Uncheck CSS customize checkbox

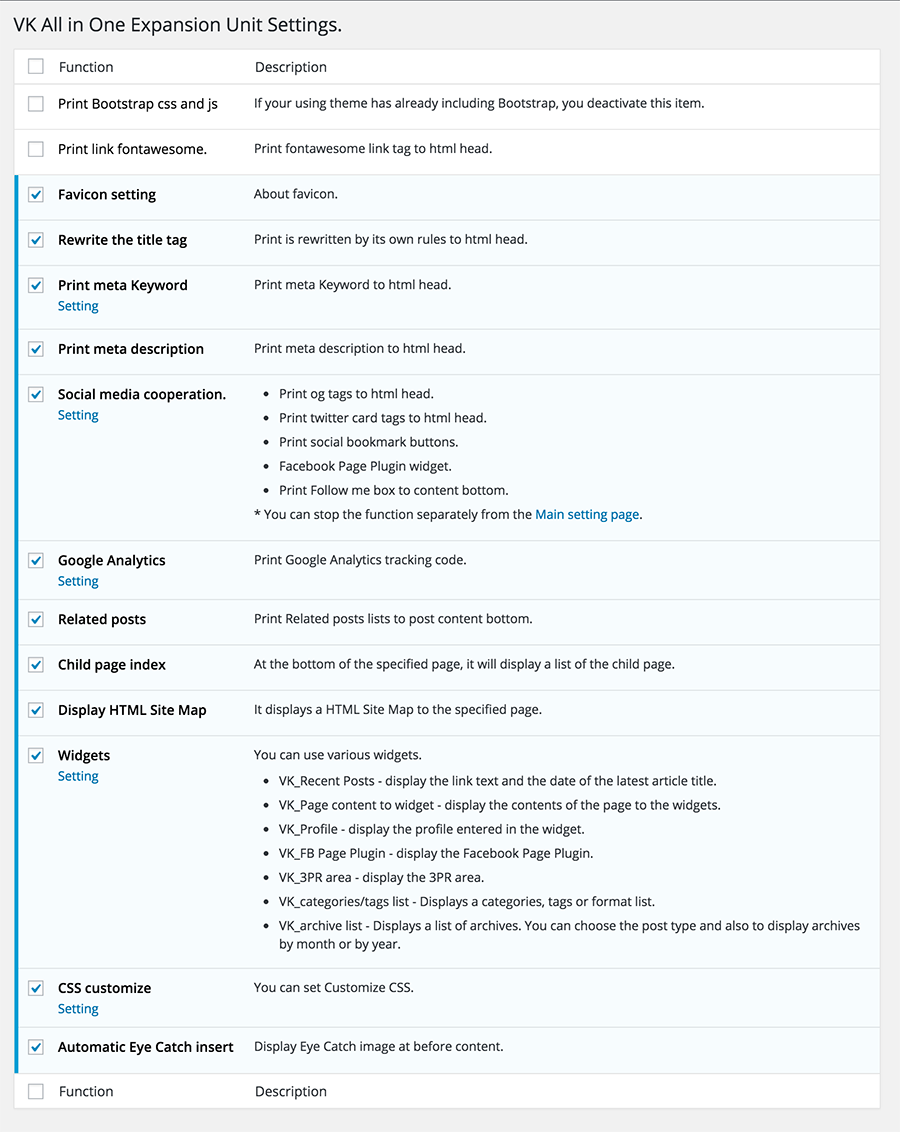36,988
